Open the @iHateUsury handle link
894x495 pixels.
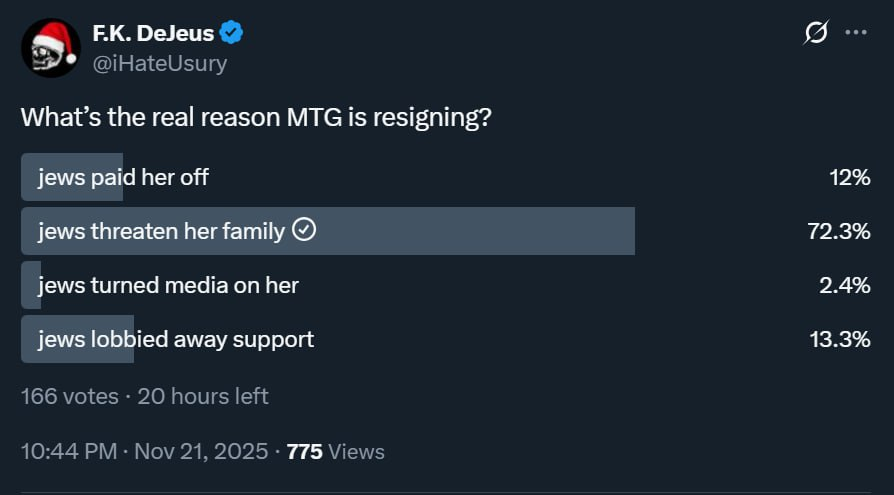click(x=160, y=63)
